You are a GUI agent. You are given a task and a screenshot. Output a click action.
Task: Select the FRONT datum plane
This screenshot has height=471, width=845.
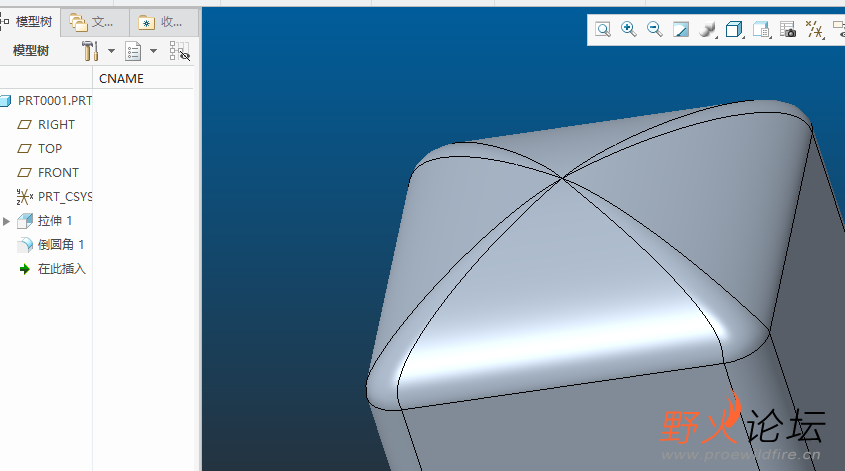(58, 172)
